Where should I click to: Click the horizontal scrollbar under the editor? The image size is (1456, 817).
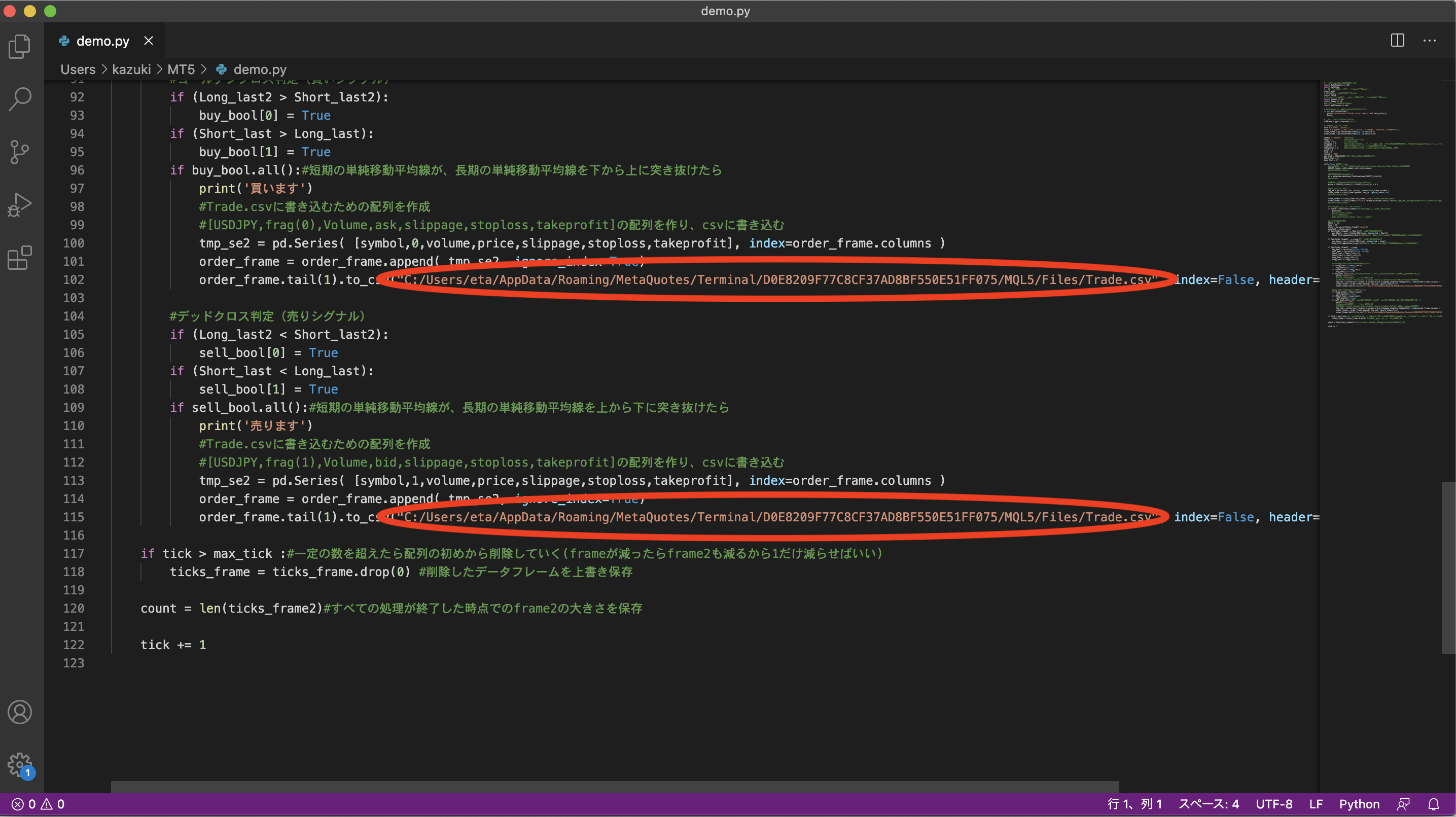click(614, 787)
